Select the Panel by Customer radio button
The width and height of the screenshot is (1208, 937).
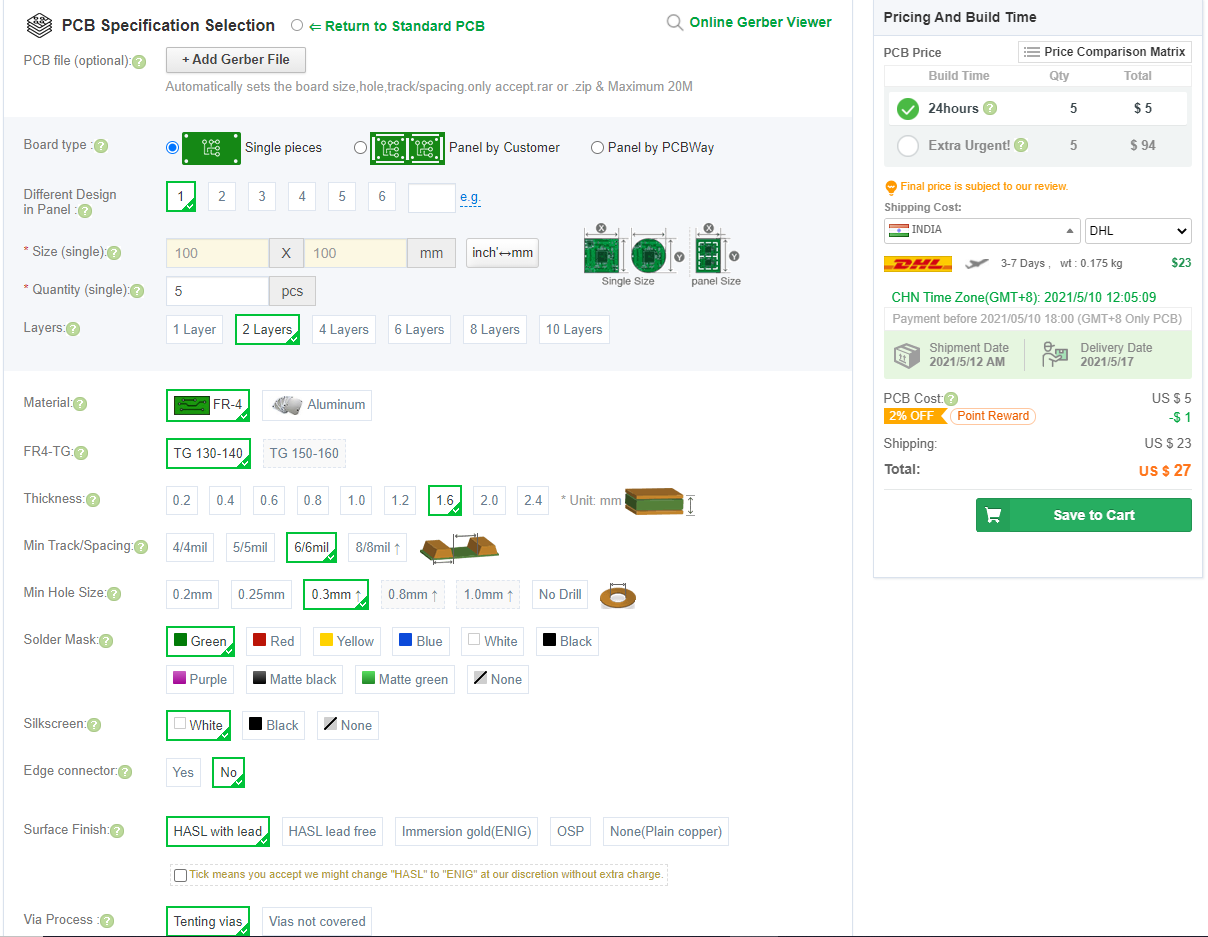(x=360, y=148)
